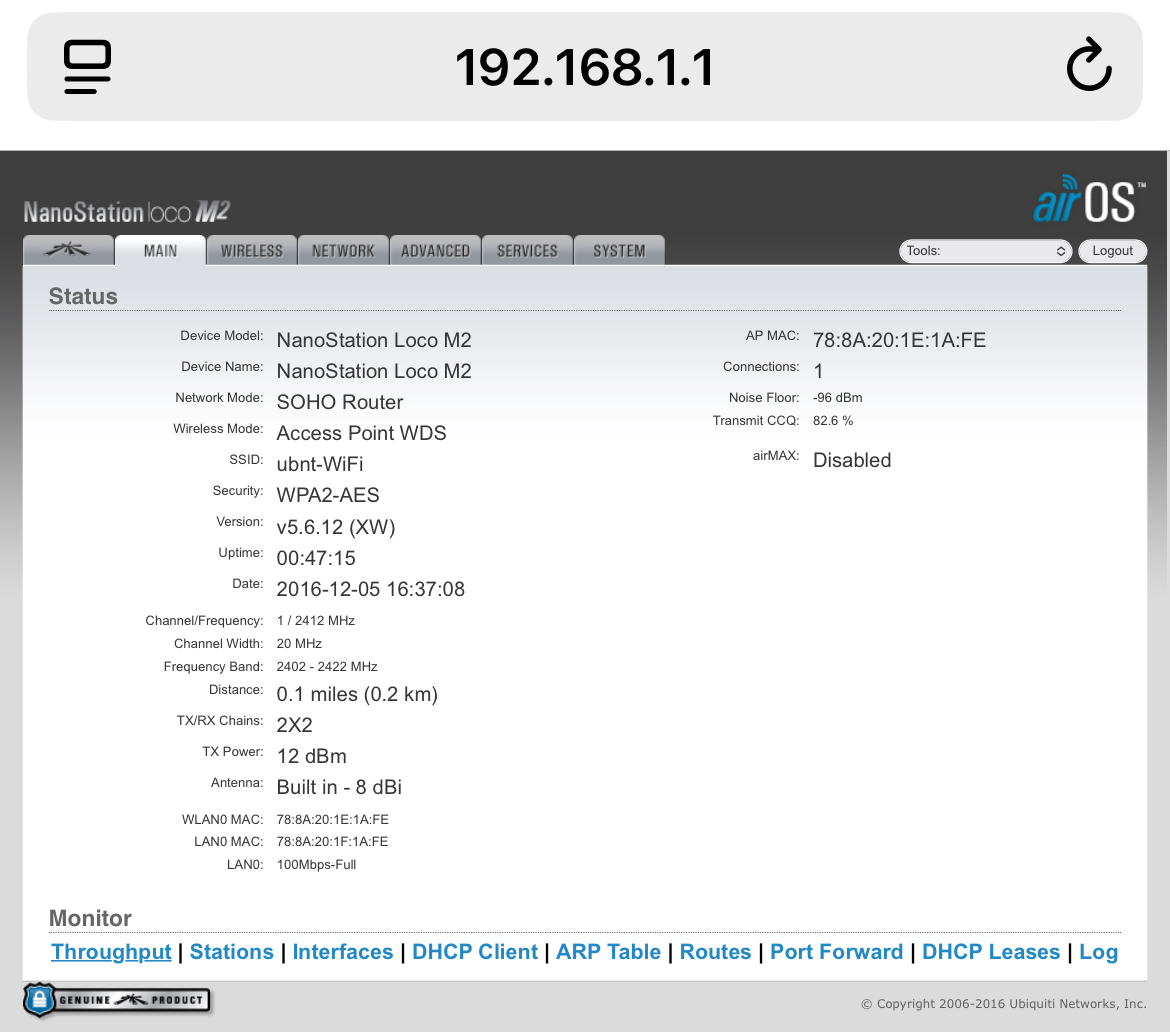Open the page settings icon in the address bar
This screenshot has width=1170, height=1032.
point(87,66)
